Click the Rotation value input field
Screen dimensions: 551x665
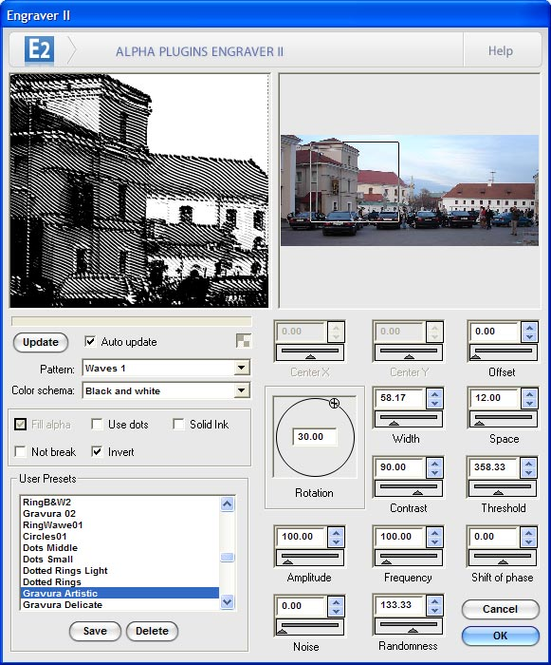[x=314, y=436]
